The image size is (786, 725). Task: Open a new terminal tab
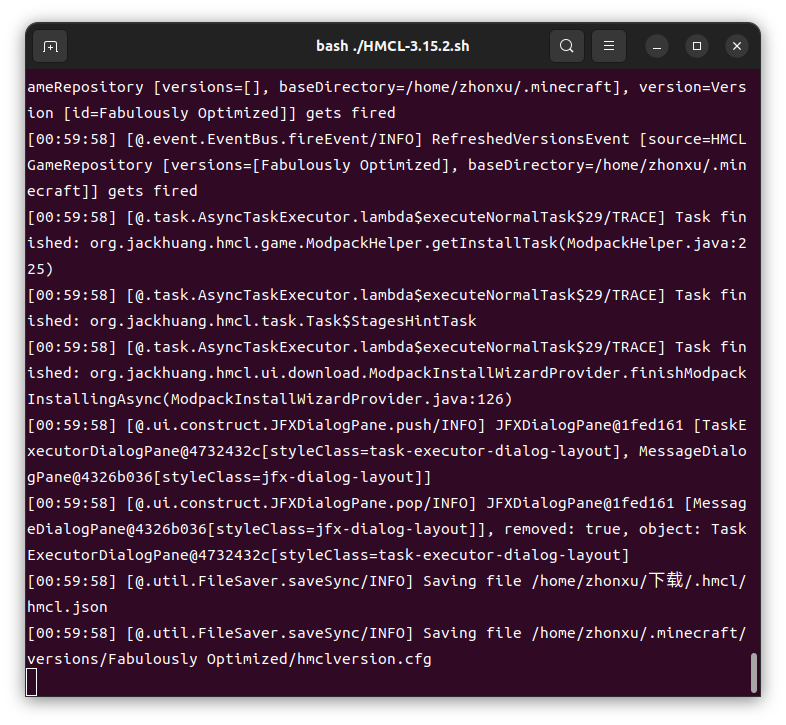coord(50,46)
